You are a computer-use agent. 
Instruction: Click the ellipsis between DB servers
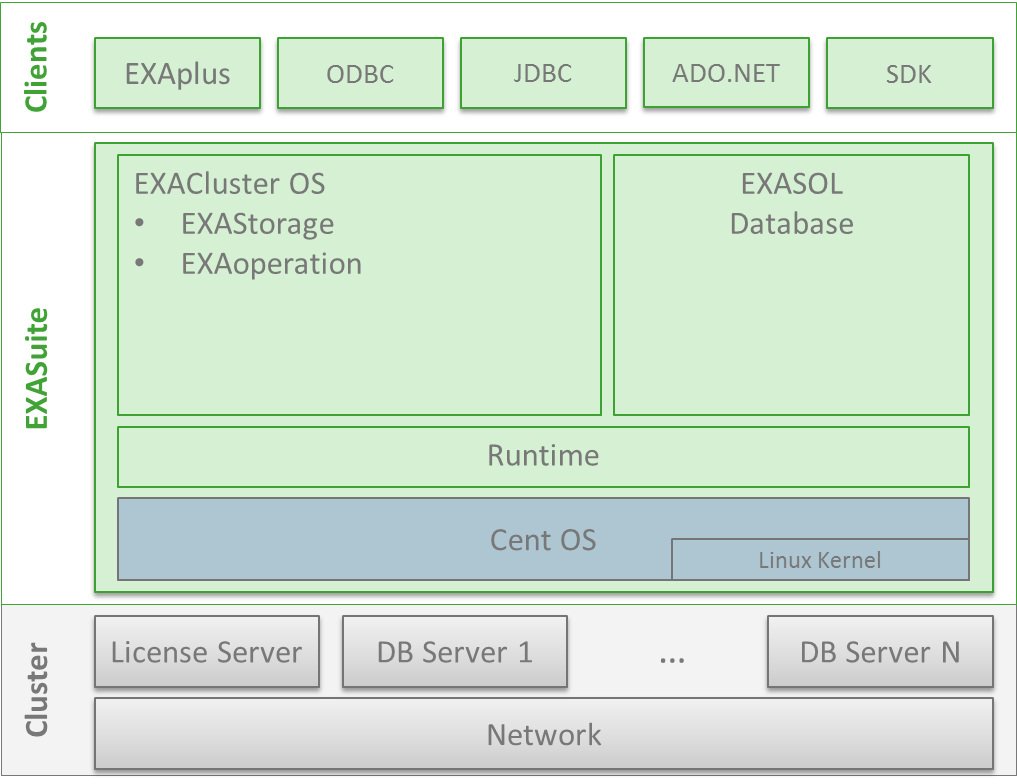(x=672, y=657)
